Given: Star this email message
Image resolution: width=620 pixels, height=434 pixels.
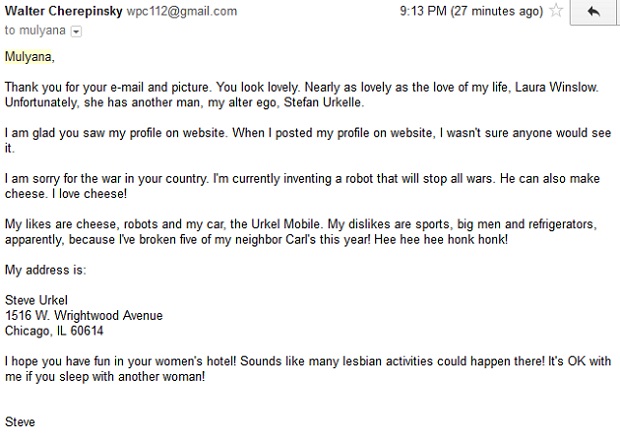Looking at the screenshot, I should [x=556, y=11].
